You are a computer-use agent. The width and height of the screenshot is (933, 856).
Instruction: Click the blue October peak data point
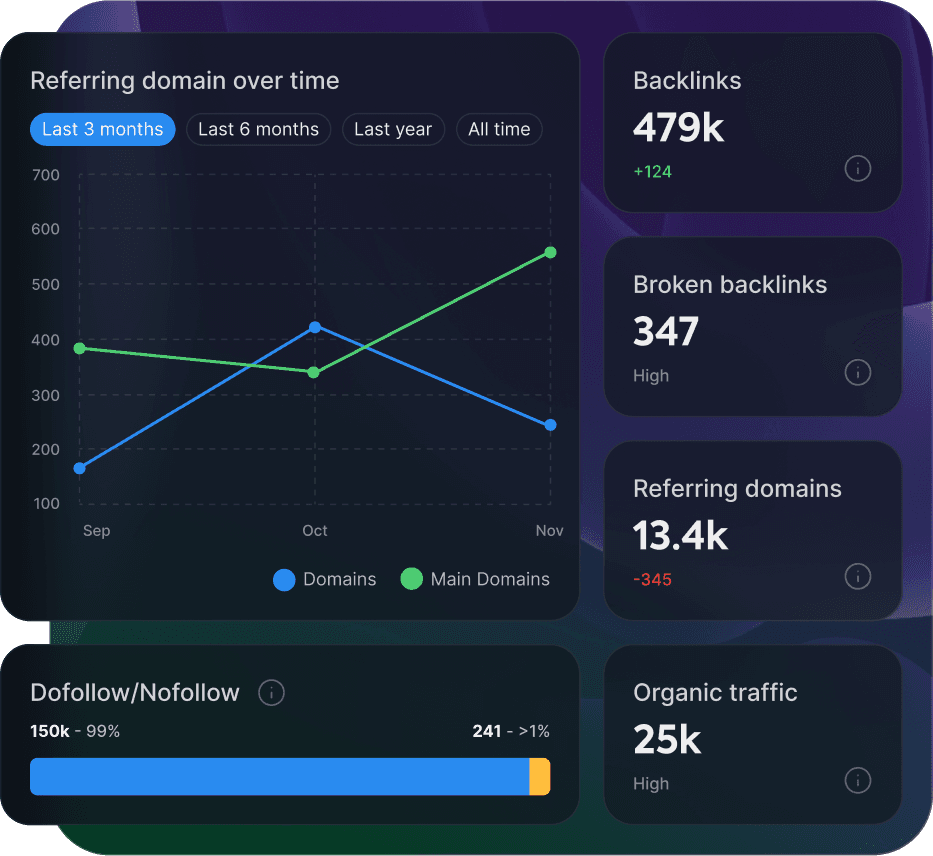tap(315, 326)
